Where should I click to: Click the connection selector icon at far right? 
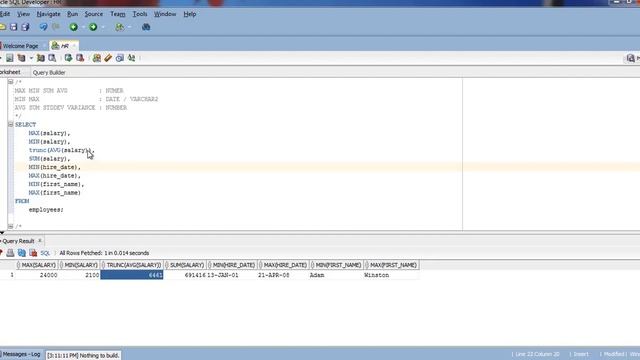[631, 58]
